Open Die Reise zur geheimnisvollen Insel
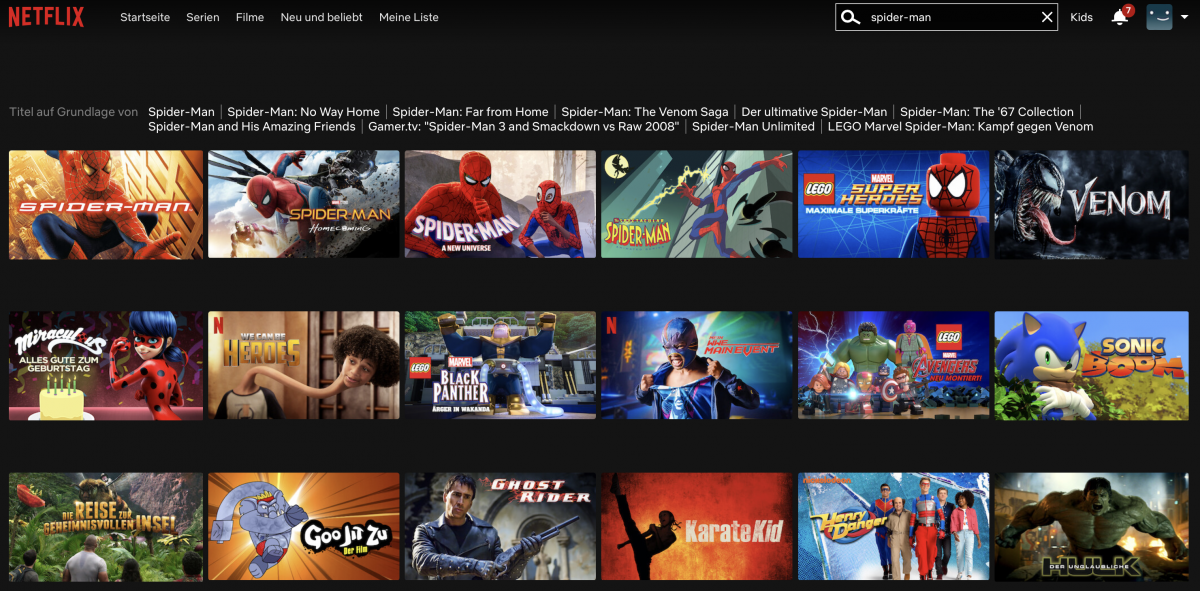Image resolution: width=1200 pixels, height=591 pixels. (x=106, y=527)
